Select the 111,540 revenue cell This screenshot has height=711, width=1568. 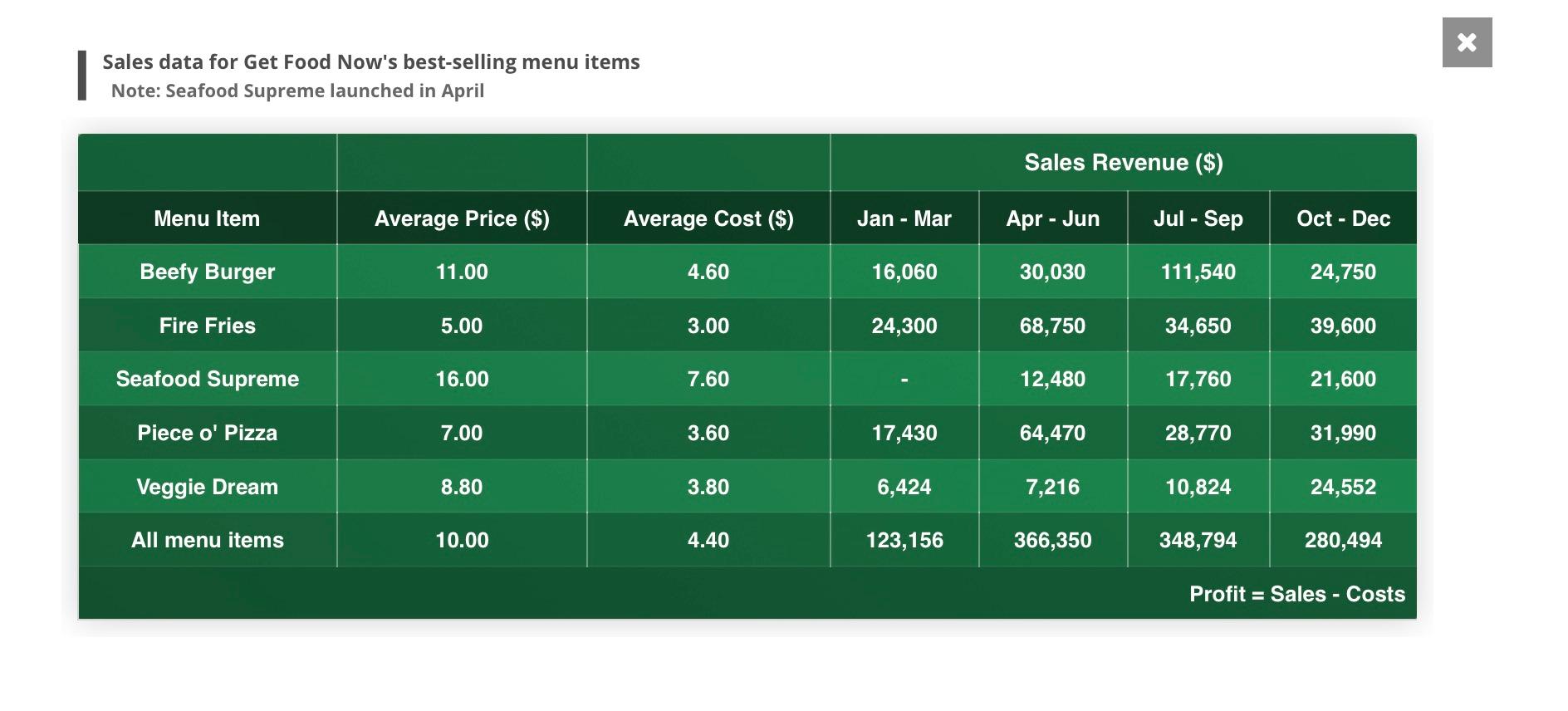[x=1198, y=272]
